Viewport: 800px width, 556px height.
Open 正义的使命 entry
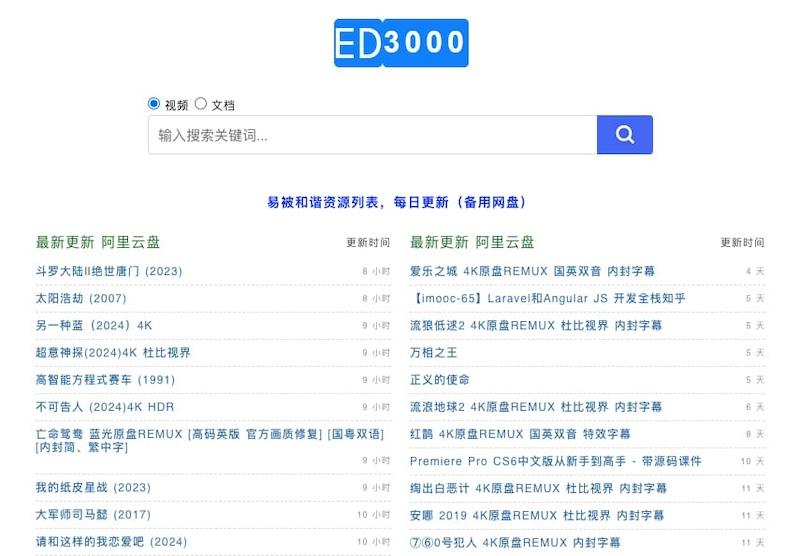[x=439, y=380]
